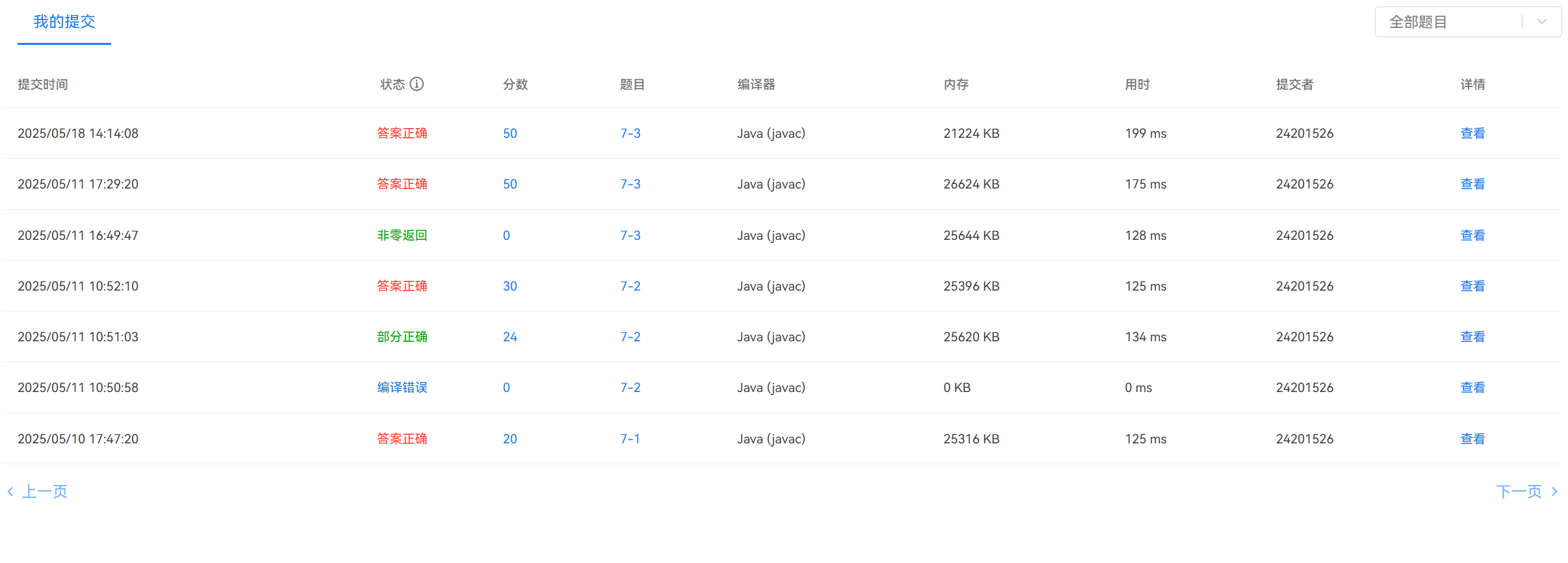Go to next page via 下一页
Screen dimensions: 1568x563
click(x=1519, y=491)
